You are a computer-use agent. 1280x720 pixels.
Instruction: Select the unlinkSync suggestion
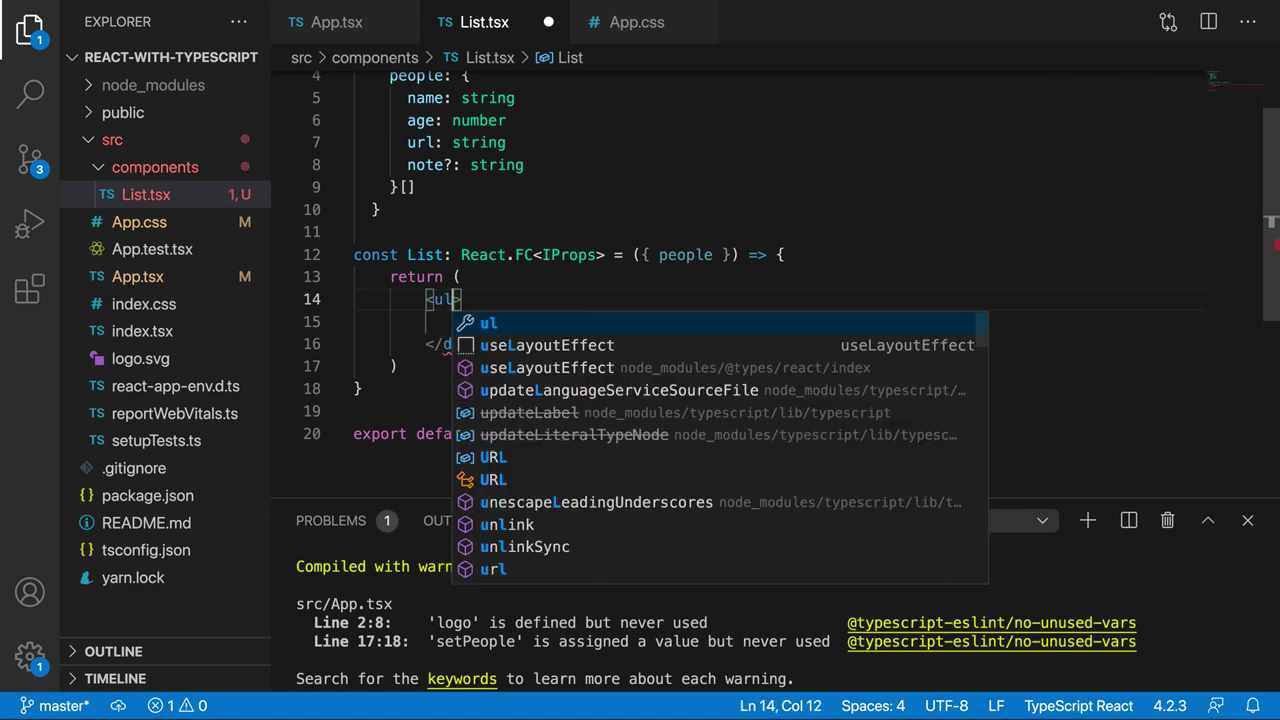720,547
